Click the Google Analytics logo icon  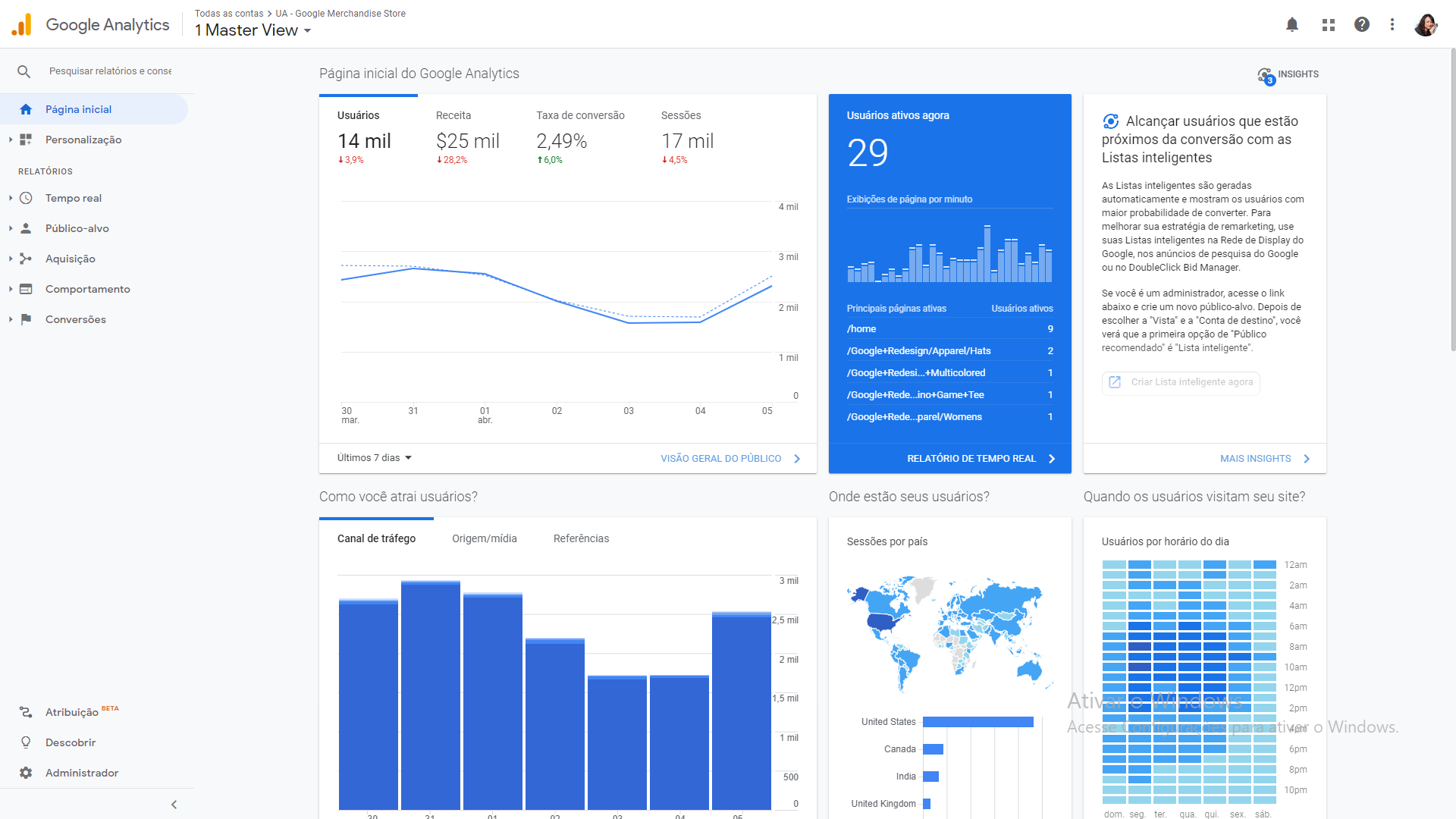click(x=22, y=24)
